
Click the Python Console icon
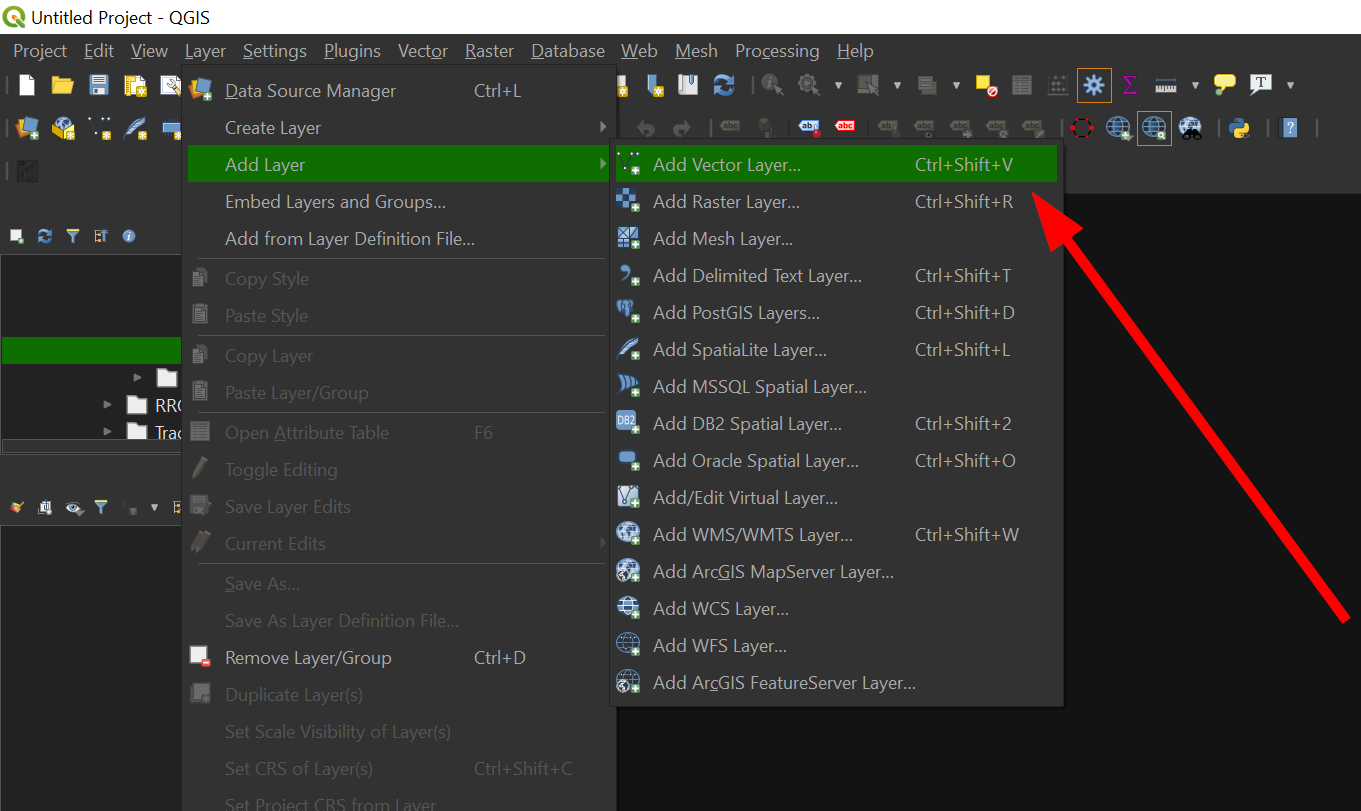tap(1240, 128)
